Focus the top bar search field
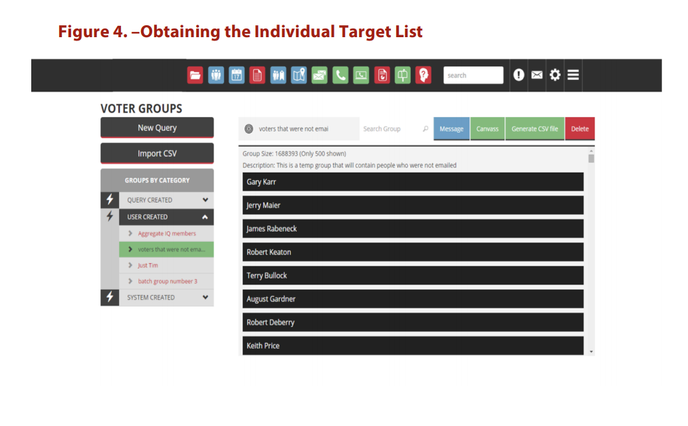Image resolution: width=688 pixels, height=426 pixels. [473, 75]
